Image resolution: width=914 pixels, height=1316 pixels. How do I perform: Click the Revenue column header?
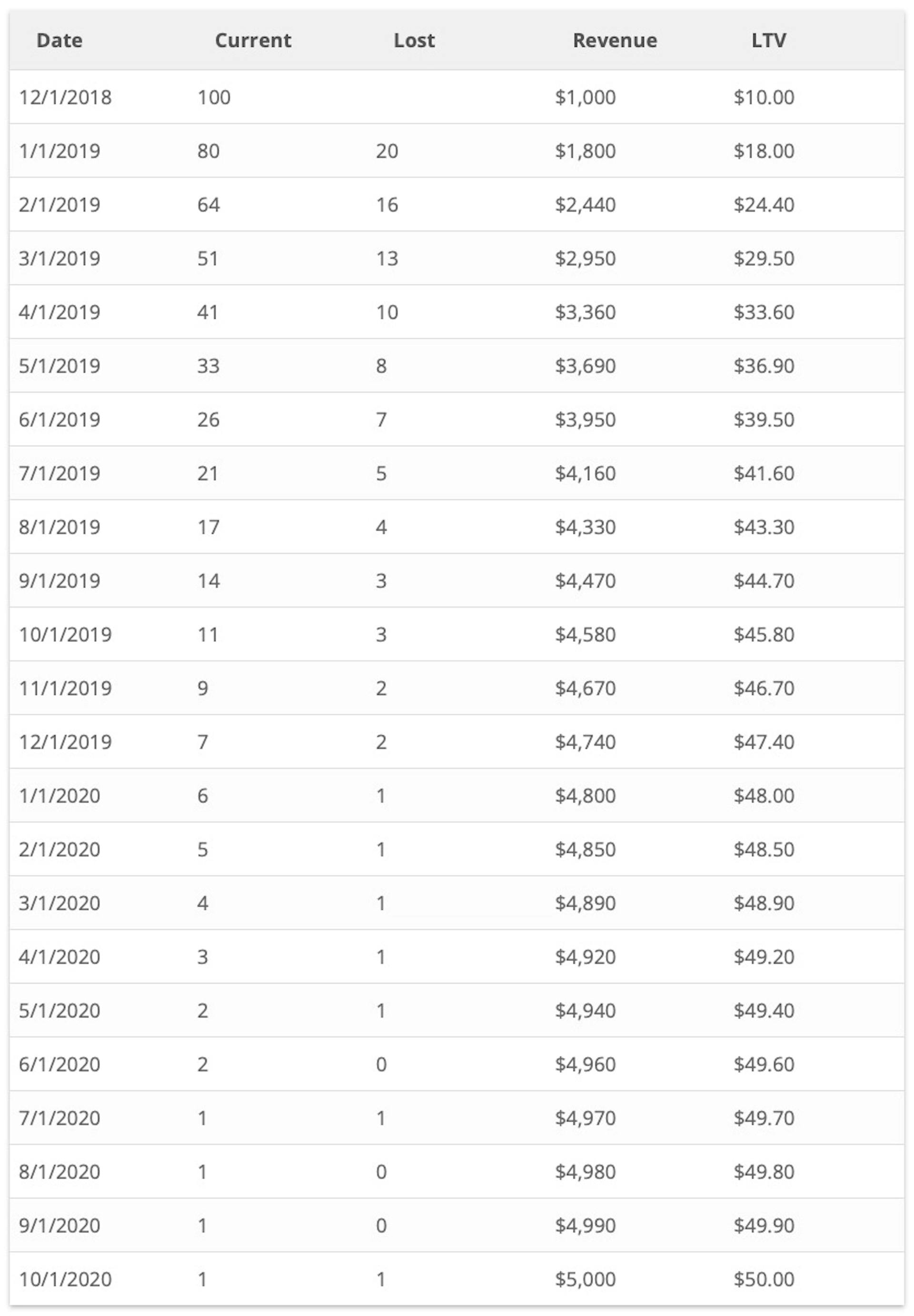(615, 40)
